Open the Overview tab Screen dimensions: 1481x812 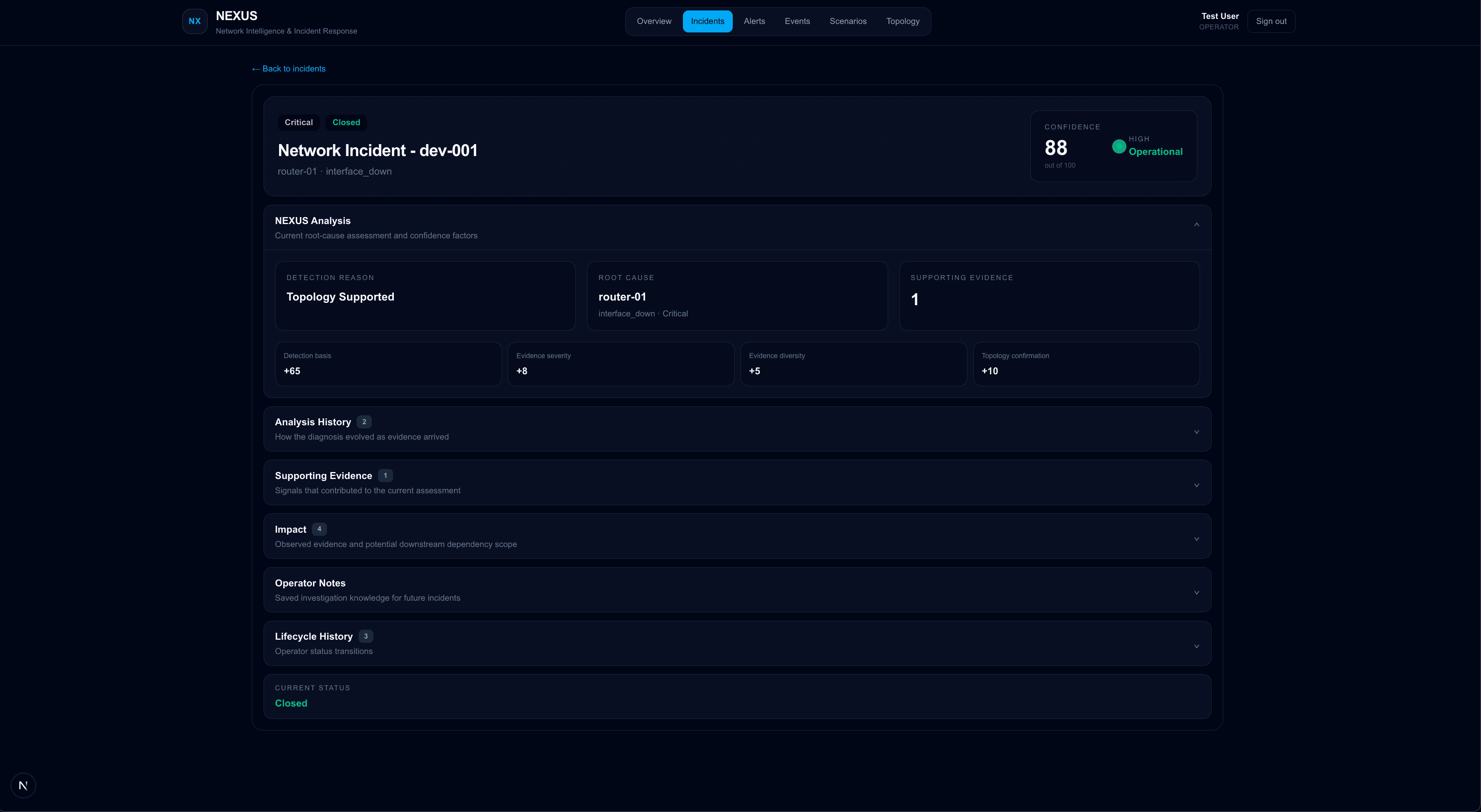(654, 21)
